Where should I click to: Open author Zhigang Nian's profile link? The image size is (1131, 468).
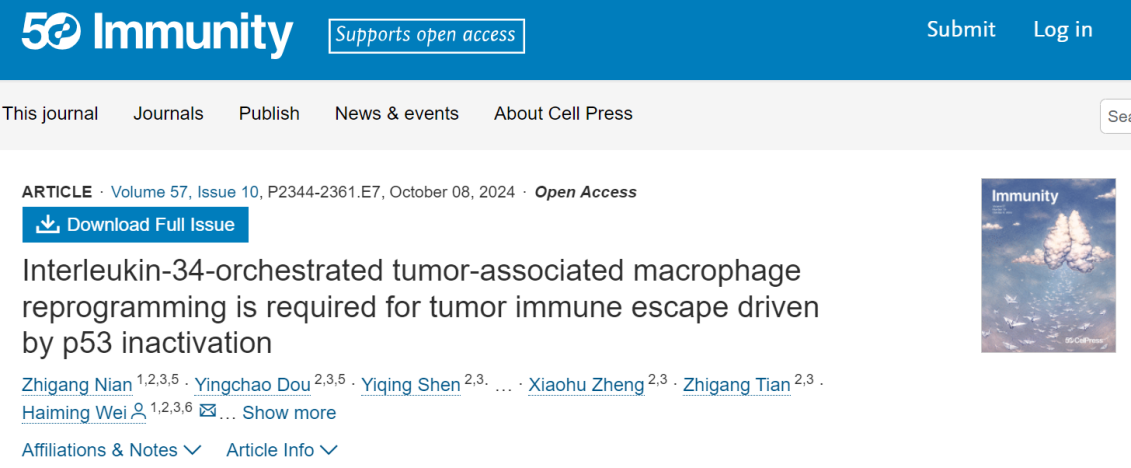click(79, 385)
